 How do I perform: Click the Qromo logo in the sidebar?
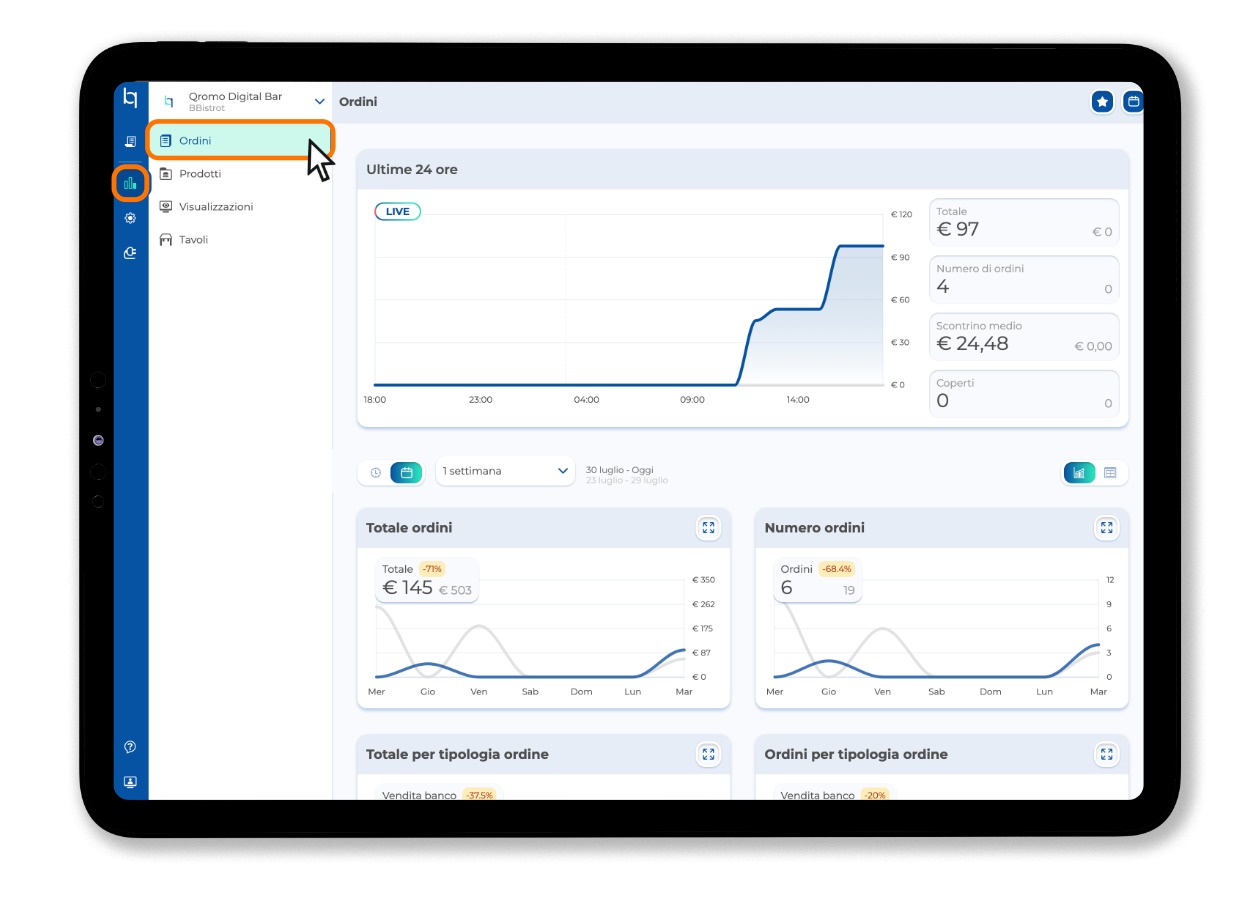tap(130, 98)
